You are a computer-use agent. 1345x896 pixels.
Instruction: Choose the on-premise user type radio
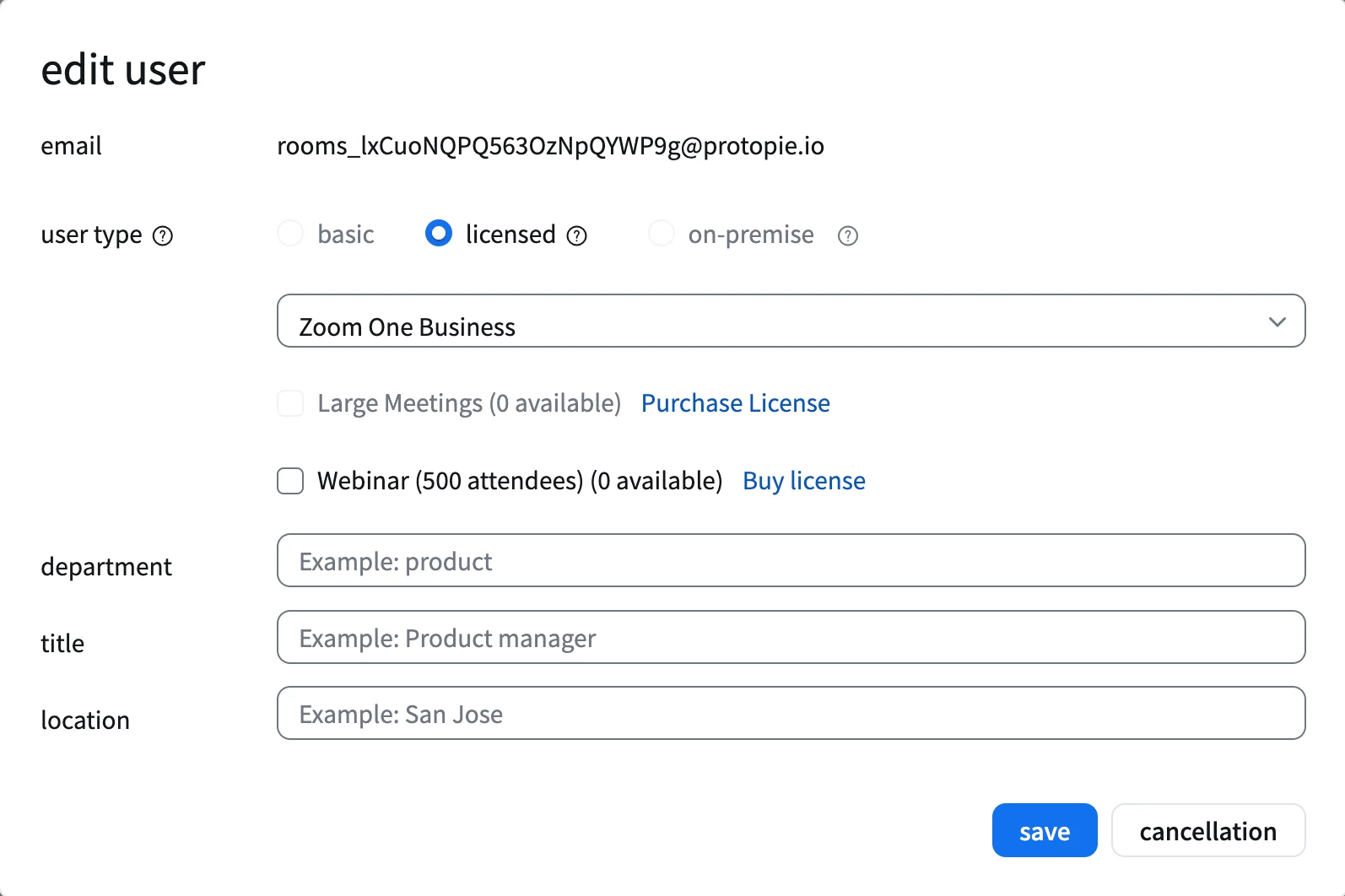[x=661, y=234]
